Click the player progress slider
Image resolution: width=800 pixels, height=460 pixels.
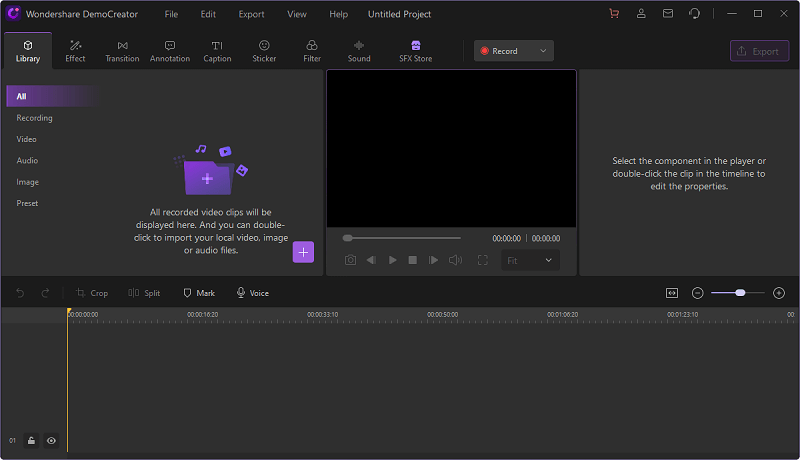402,238
